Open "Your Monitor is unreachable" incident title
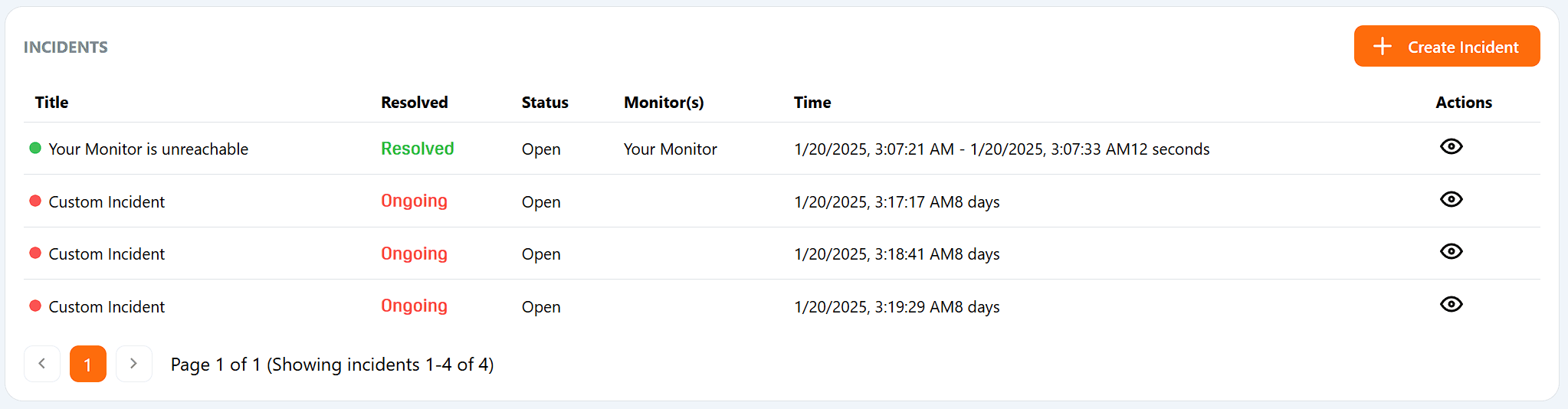 [149, 149]
